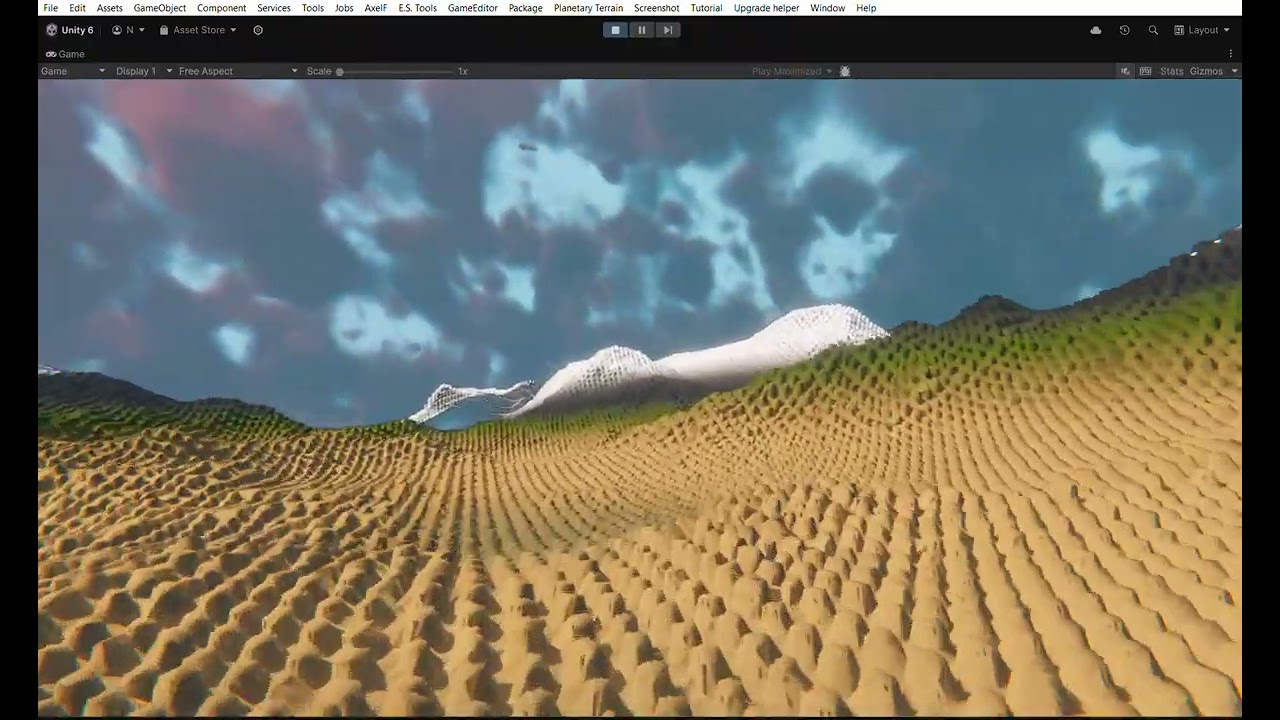Open Unity Cloud services via the cloud icon

pyautogui.click(x=1095, y=30)
